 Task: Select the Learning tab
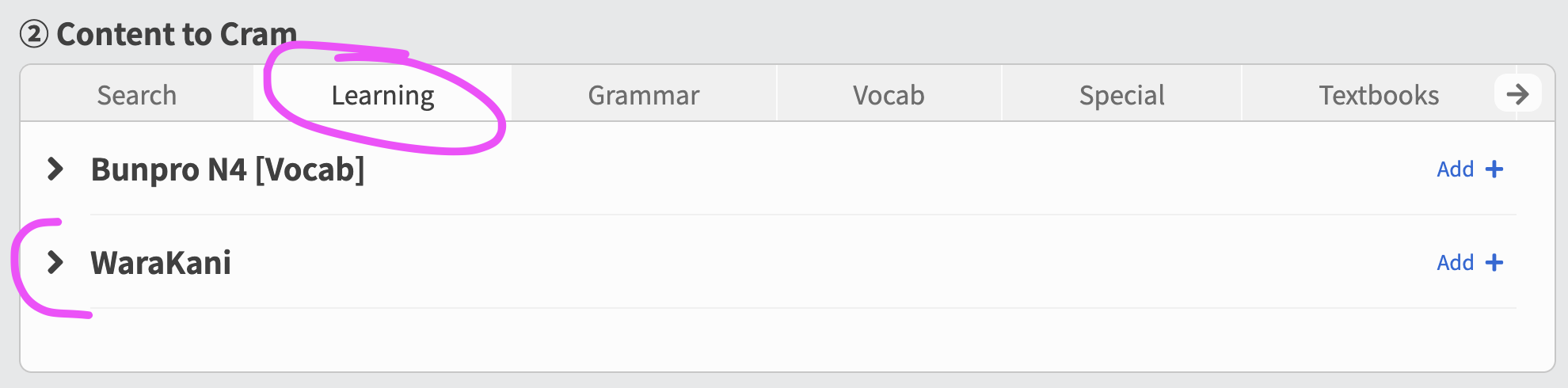(x=382, y=95)
